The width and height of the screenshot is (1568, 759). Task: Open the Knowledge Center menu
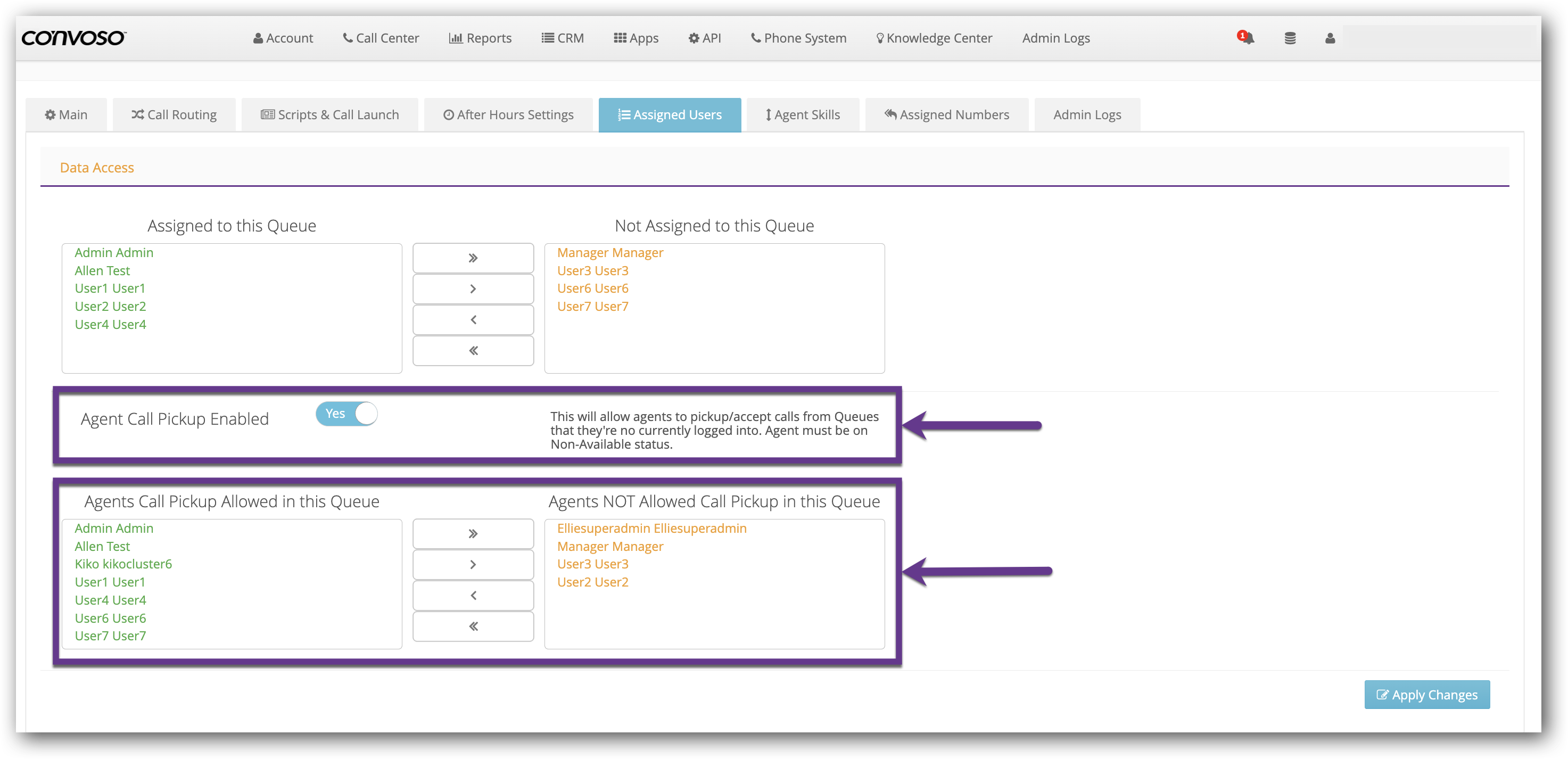coord(934,38)
